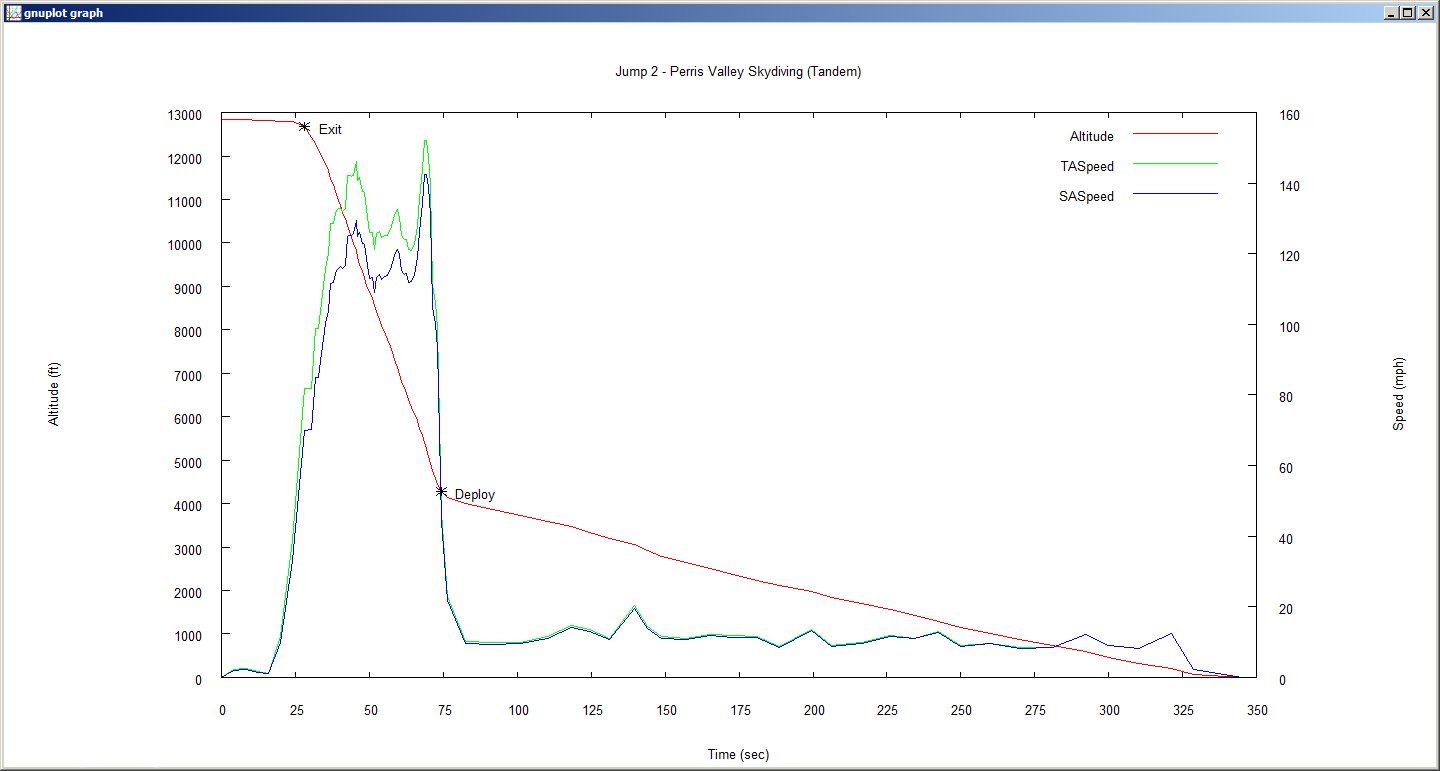
Task: Click the 25 time tick label
Action: pyautogui.click(x=296, y=710)
